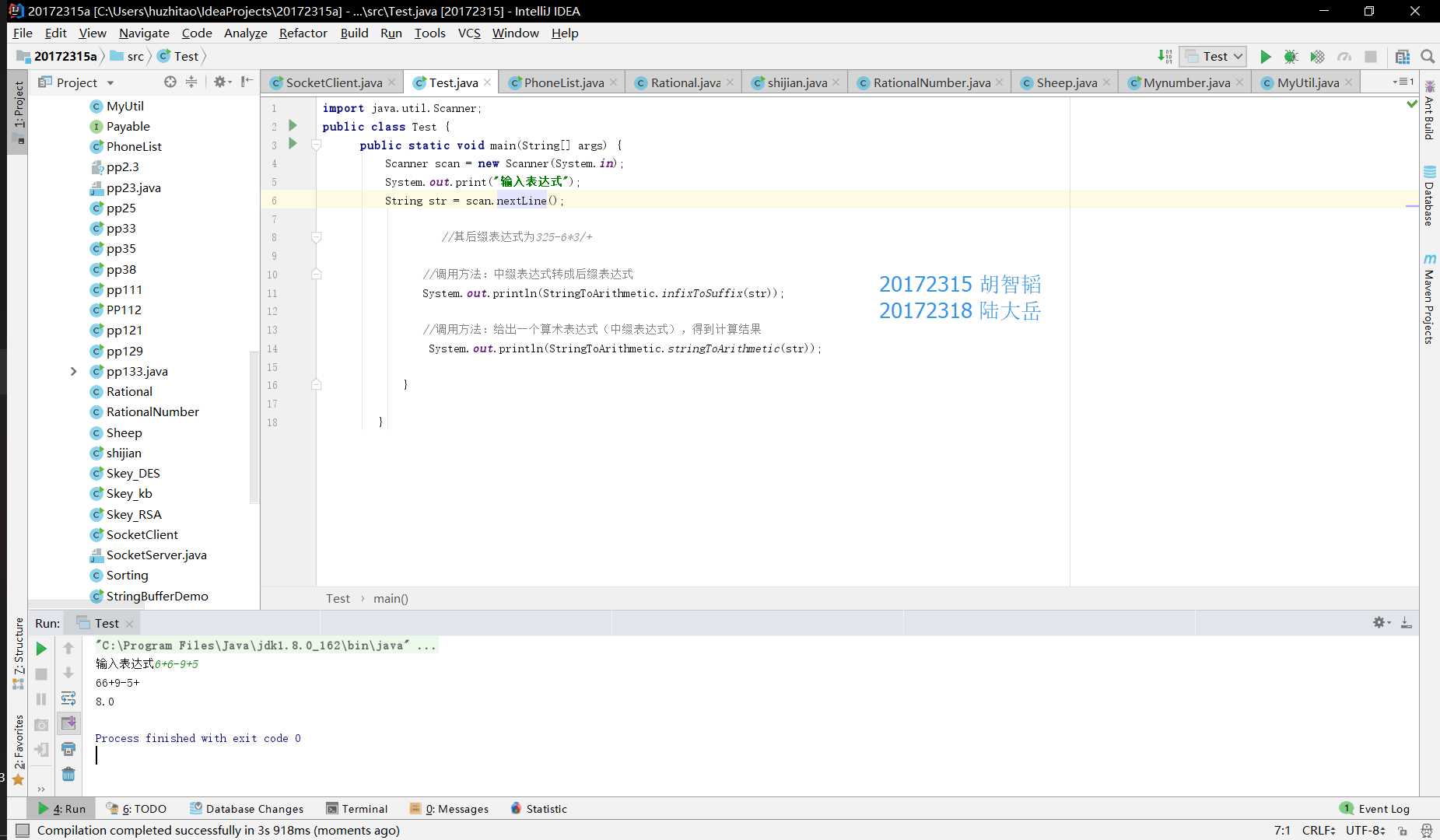Open the VCS menu
Image resolution: width=1440 pixels, height=840 pixels.
(469, 33)
